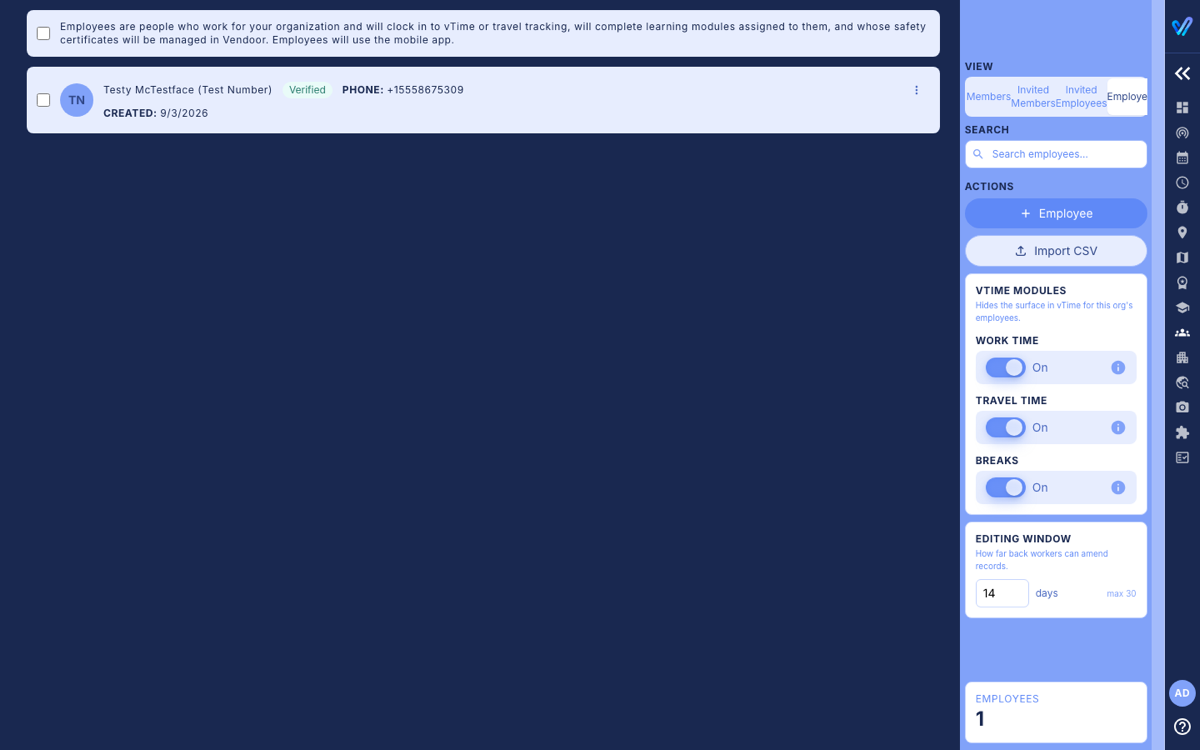Click the TN avatar for Testy McTestface
Image resolution: width=1200 pixels, height=750 pixels.
click(x=77, y=100)
